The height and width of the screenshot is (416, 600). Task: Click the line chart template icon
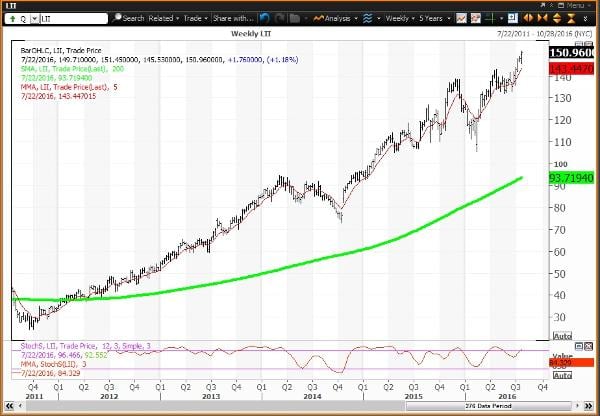tap(461, 18)
